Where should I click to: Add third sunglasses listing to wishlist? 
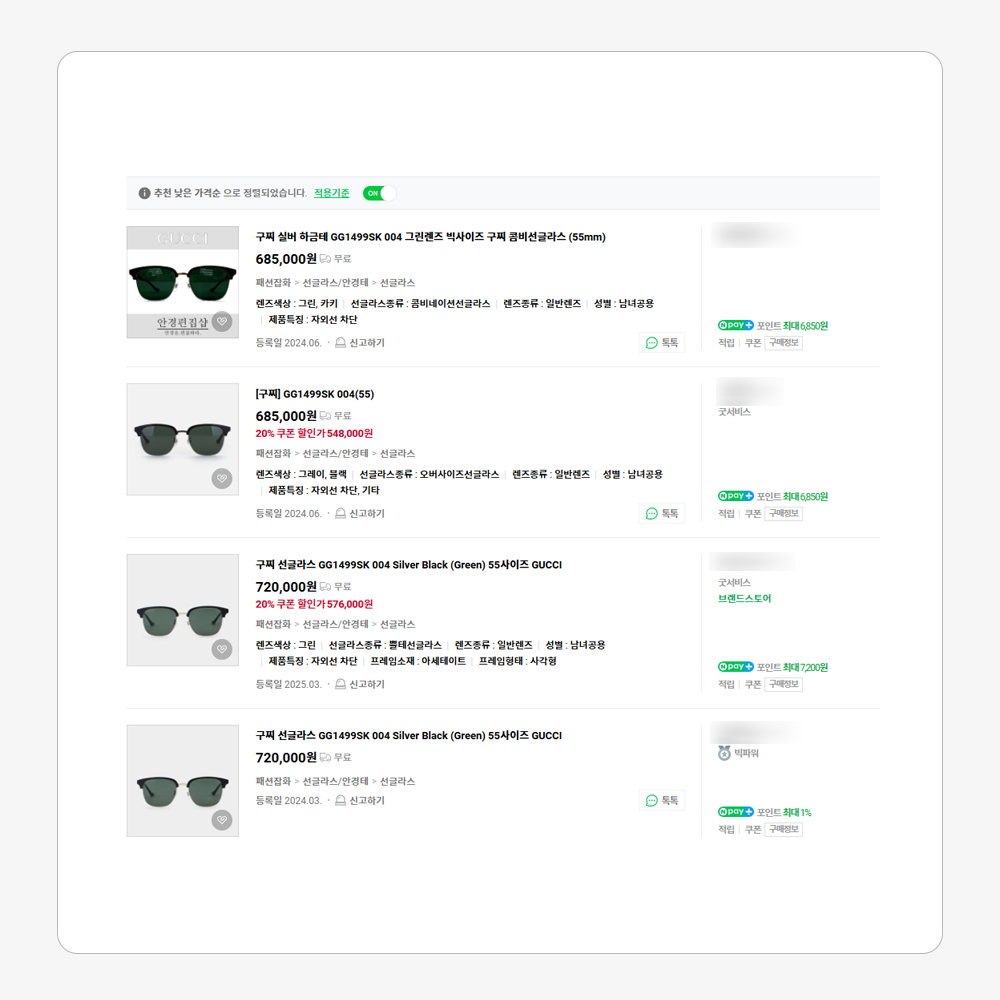click(x=222, y=649)
